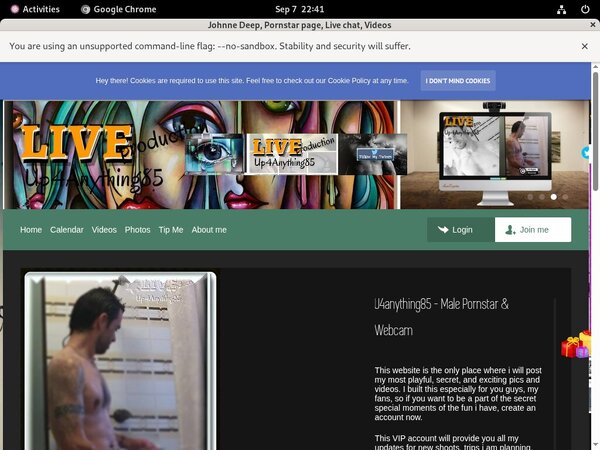
Task: Open the clock and calendar dropdown
Action: coord(299,9)
